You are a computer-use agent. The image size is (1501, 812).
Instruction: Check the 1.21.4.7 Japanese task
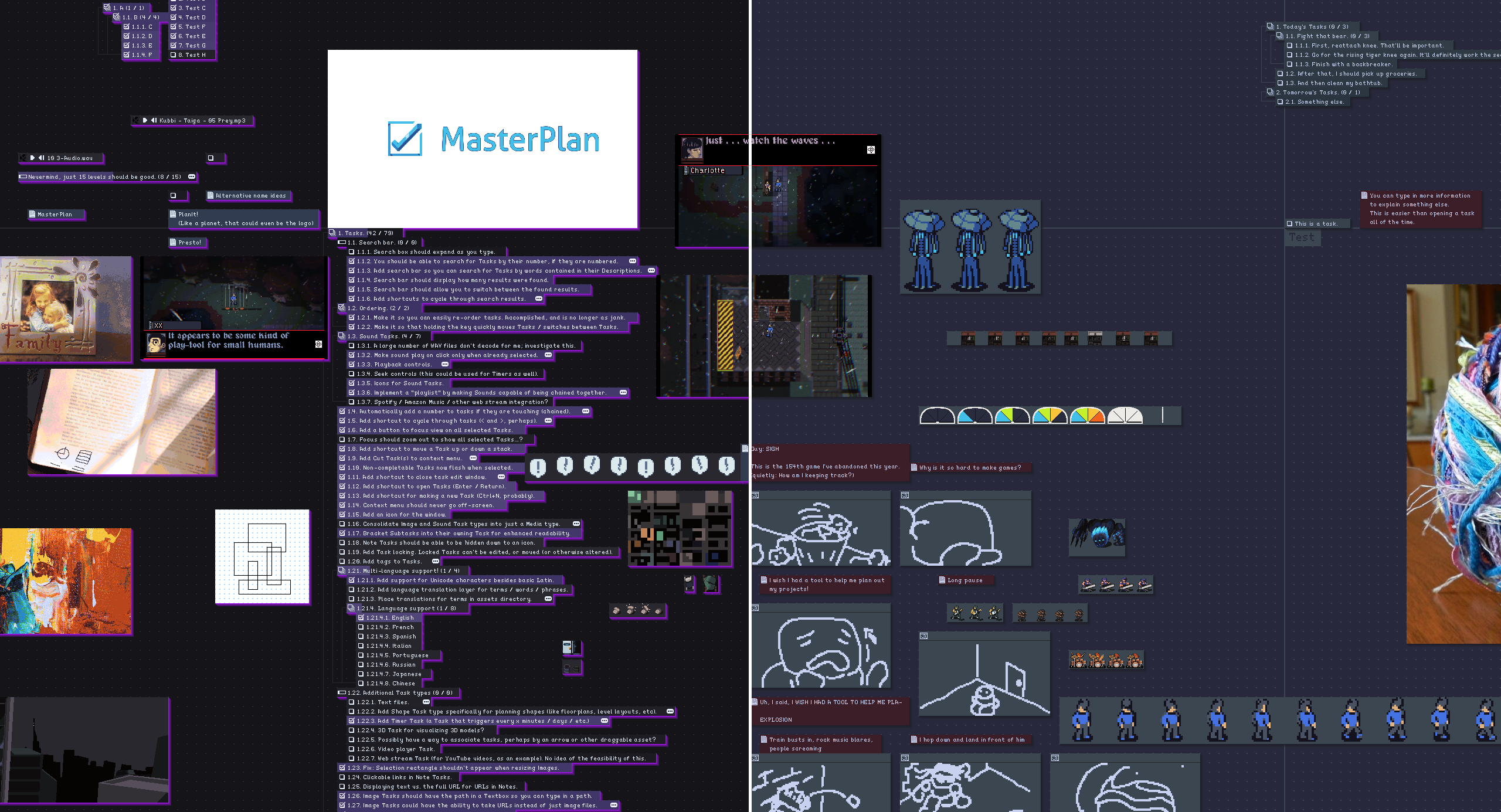click(361, 674)
